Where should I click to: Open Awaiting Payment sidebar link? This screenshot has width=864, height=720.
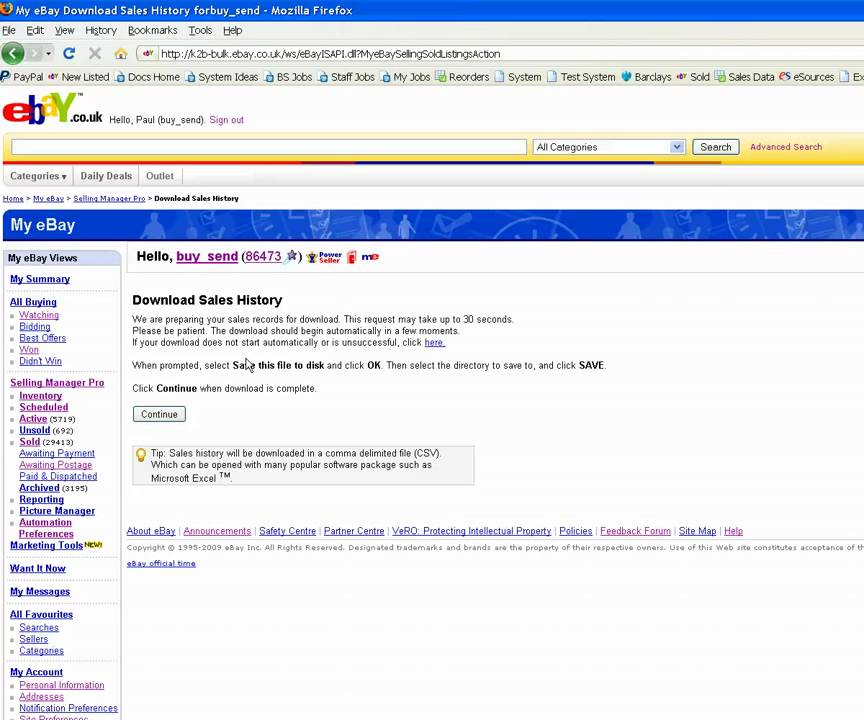click(x=57, y=453)
